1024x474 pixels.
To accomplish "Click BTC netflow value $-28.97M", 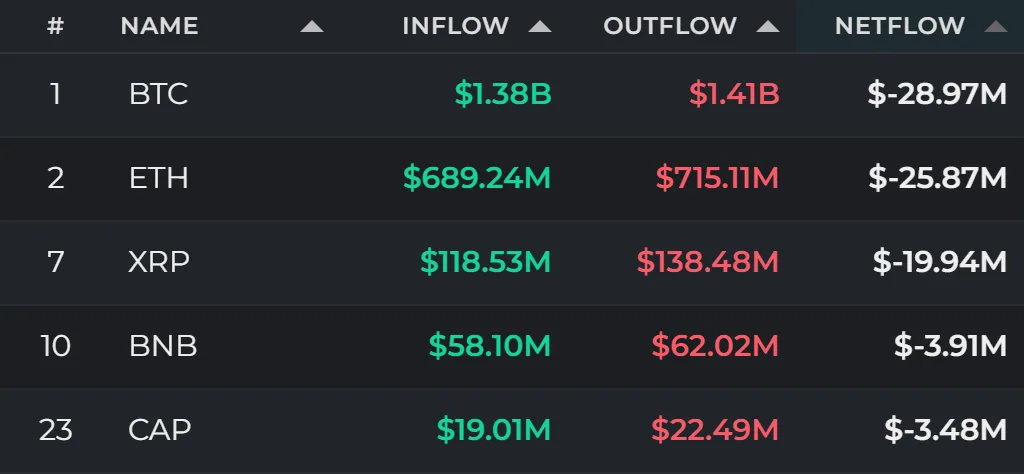I will tap(937, 94).
